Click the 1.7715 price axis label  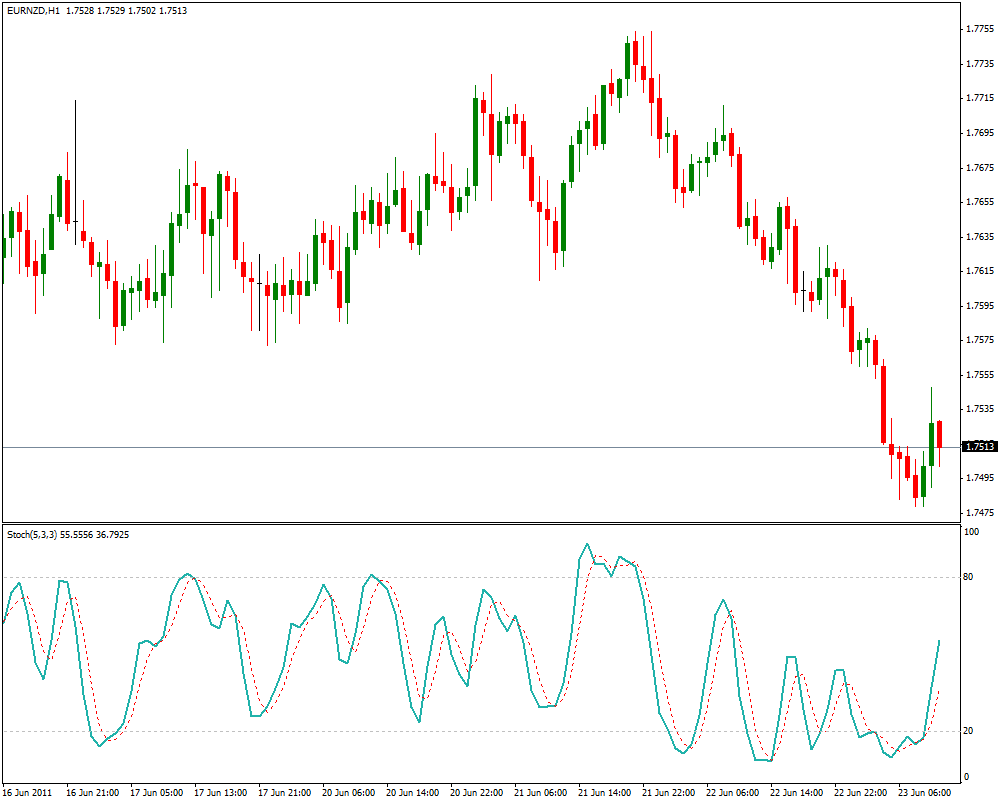[980, 98]
